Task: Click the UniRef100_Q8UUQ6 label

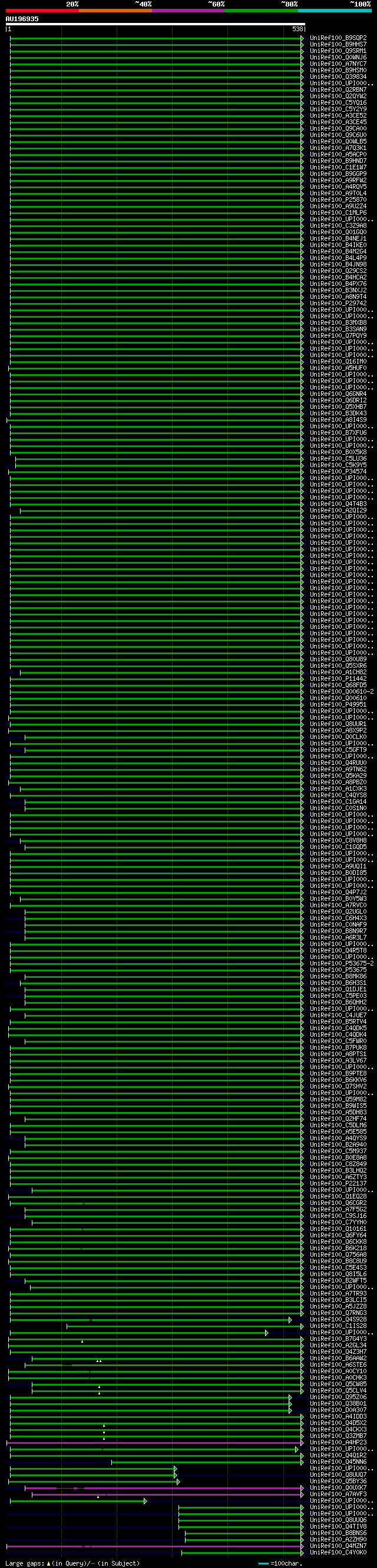Action: coord(338,1520)
